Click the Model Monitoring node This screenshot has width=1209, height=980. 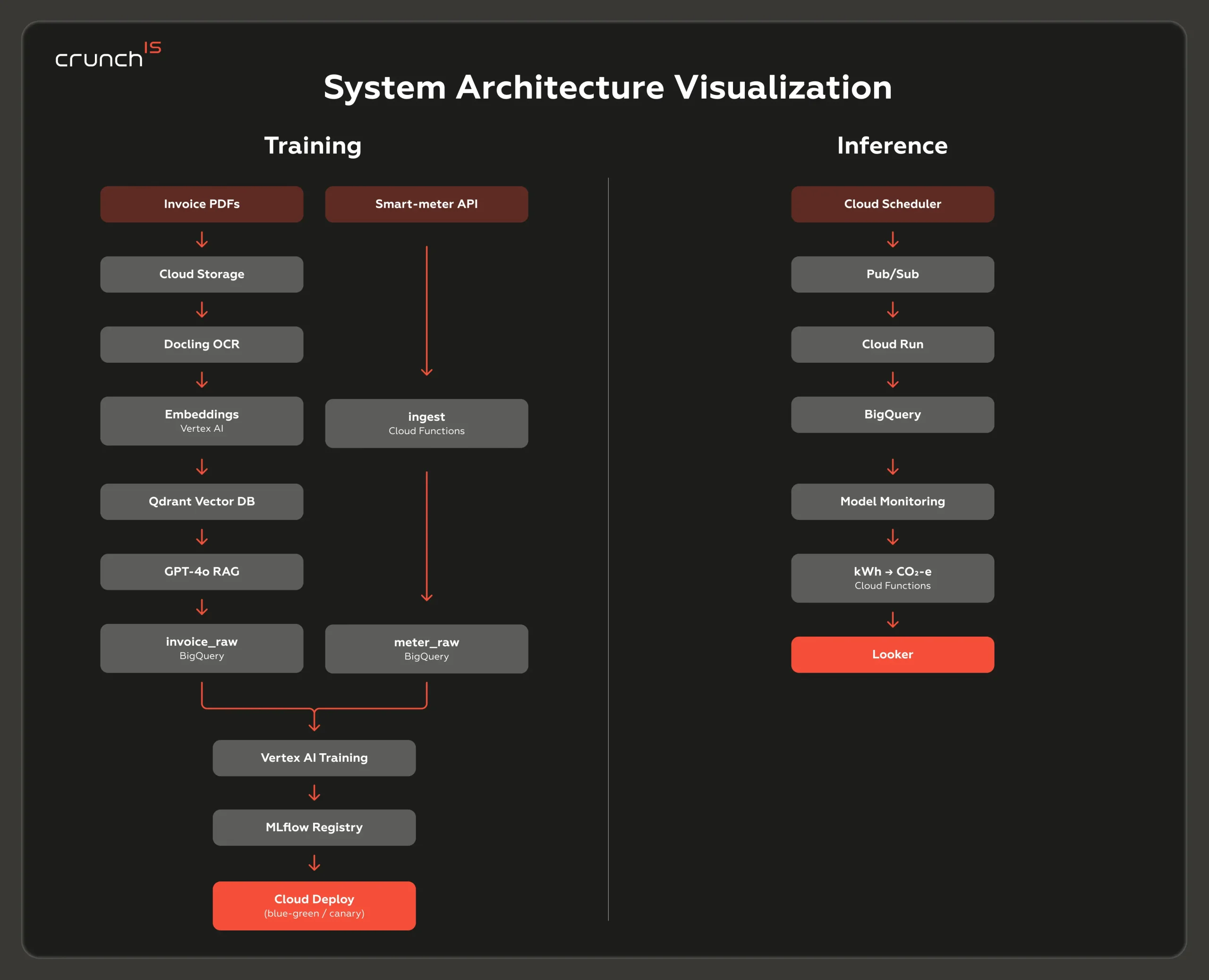click(x=893, y=501)
